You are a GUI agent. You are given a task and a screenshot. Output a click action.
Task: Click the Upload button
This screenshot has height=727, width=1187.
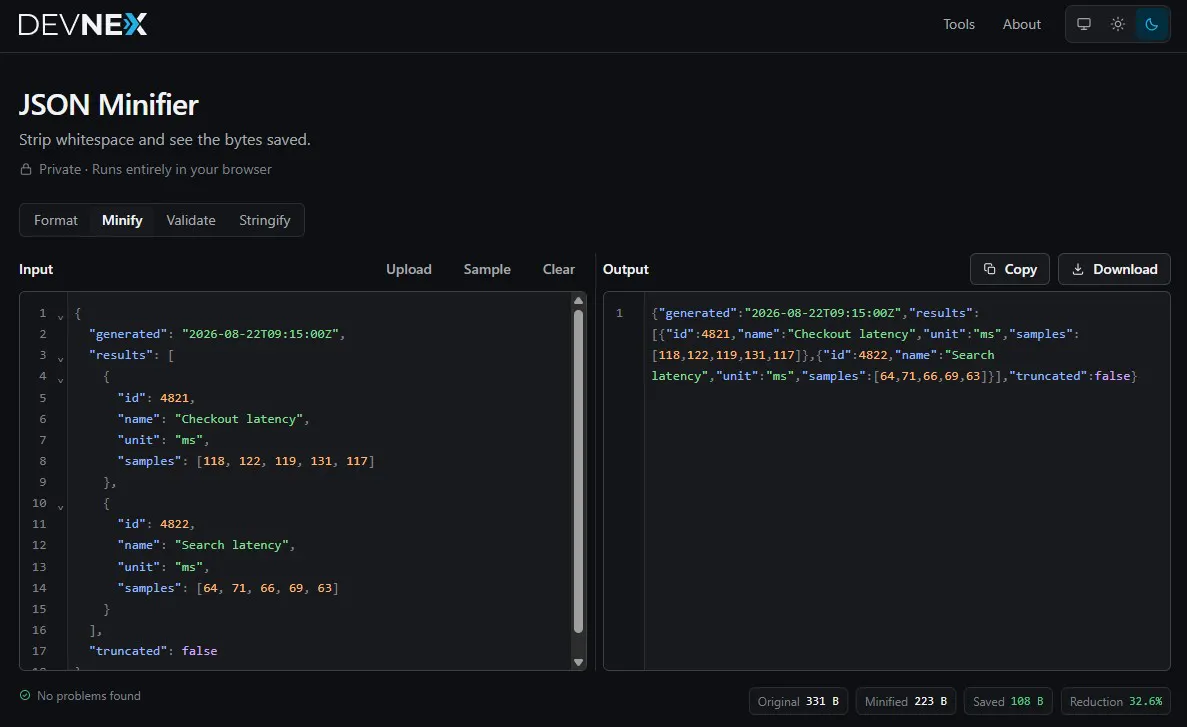point(409,270)
